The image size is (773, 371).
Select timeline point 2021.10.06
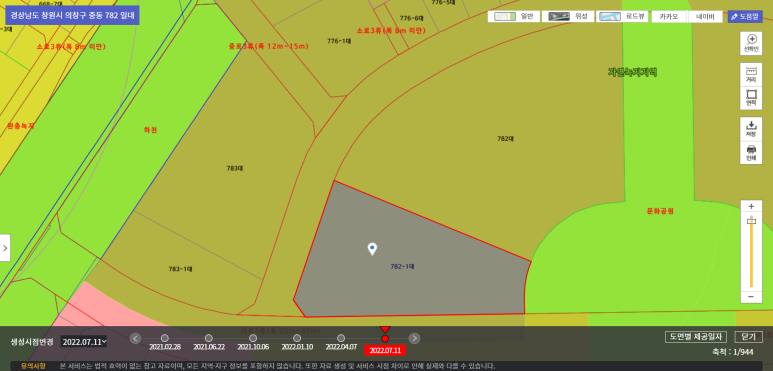253,338
